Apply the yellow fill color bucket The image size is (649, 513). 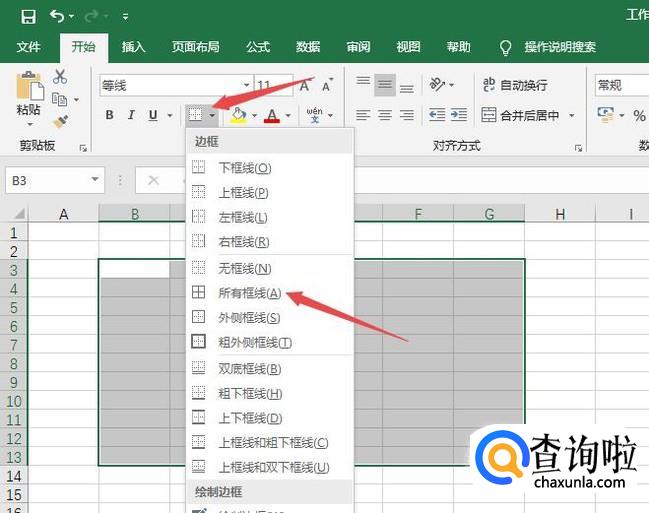click(238, 115)
